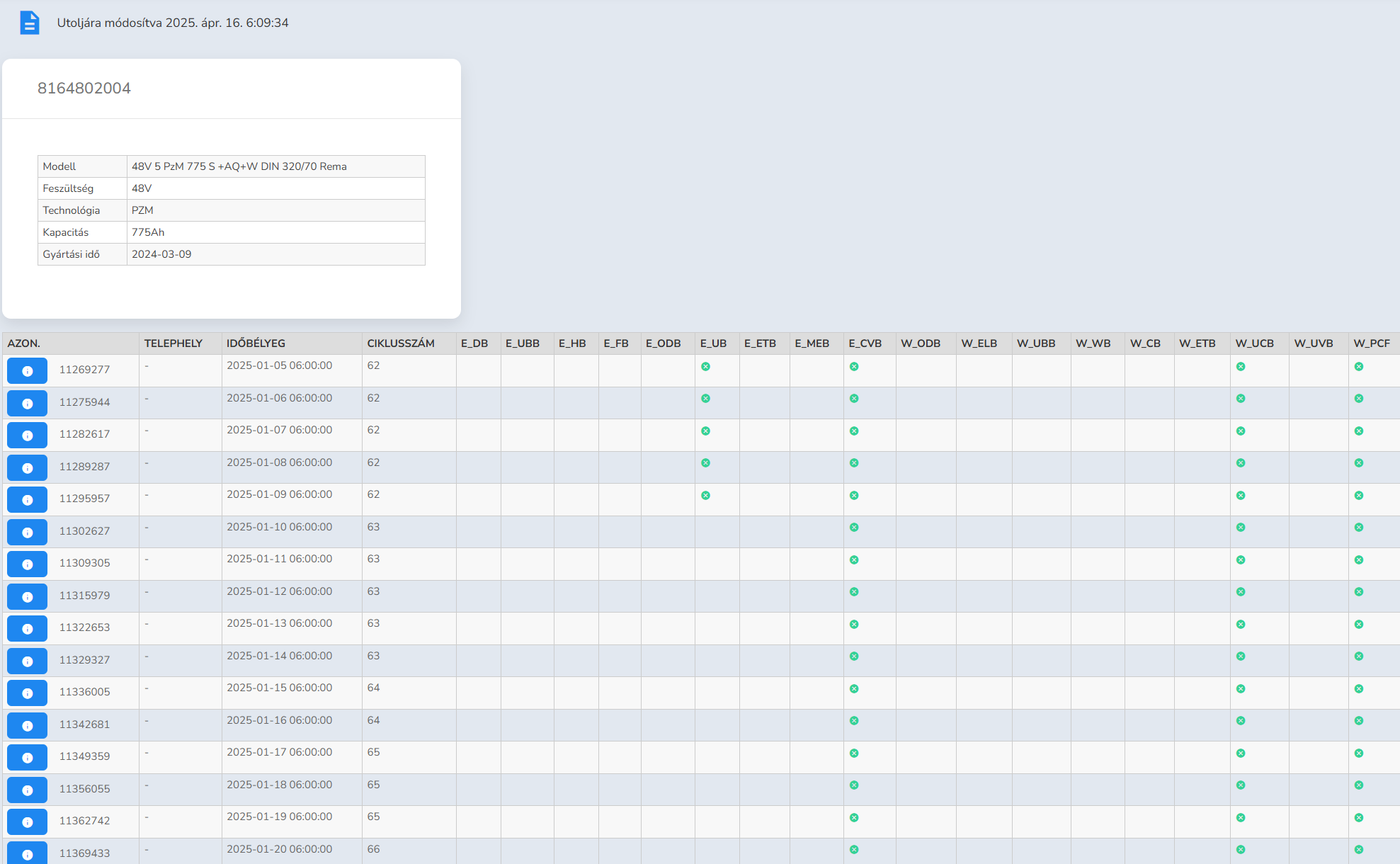Click the AZON. column header

(24, 343)
